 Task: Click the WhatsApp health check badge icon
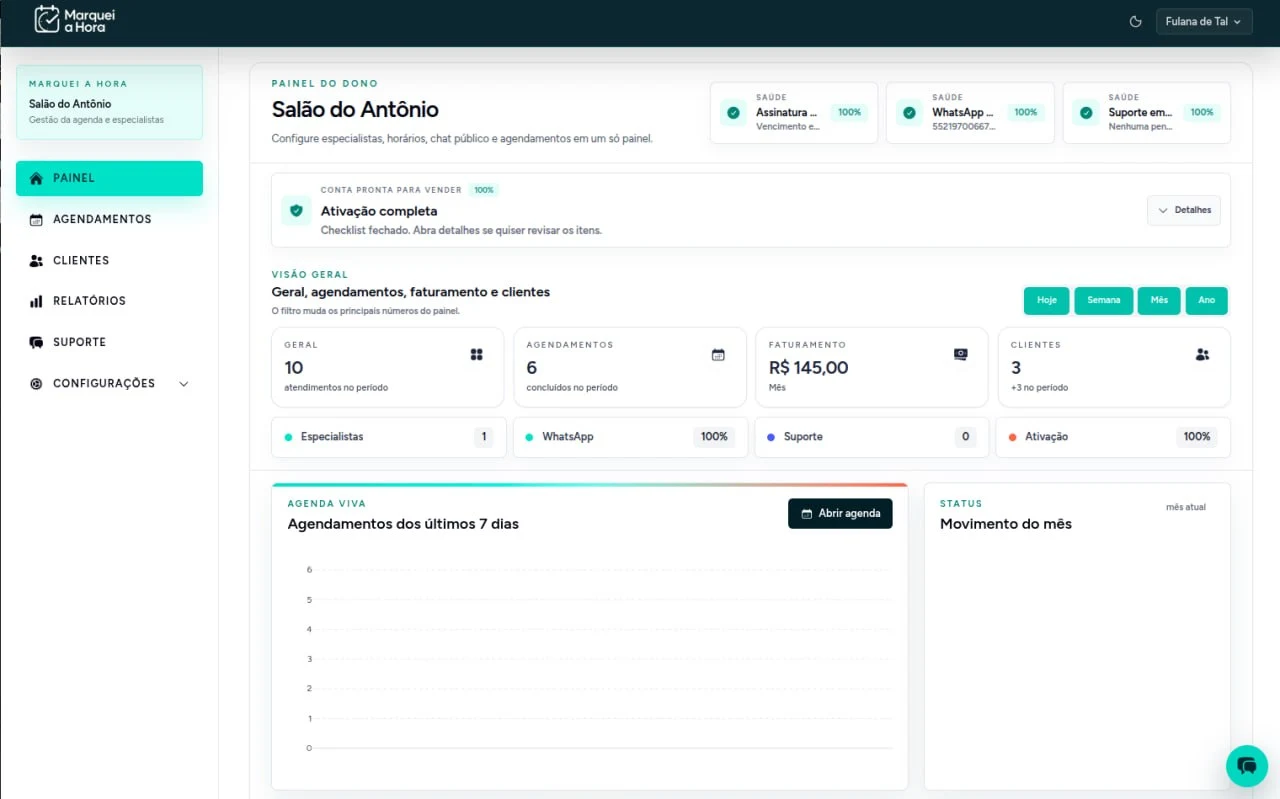tap(909, 113)
